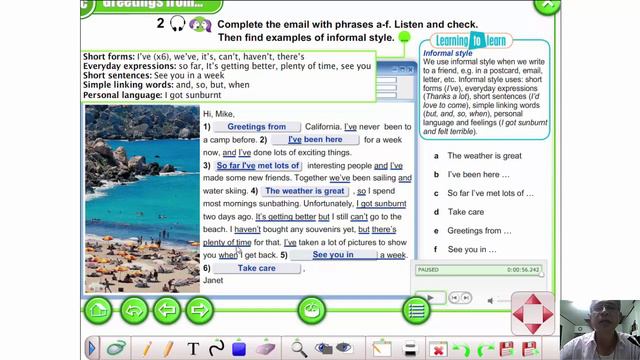Click the presenter webcam thumbnail

click(600, 330)
